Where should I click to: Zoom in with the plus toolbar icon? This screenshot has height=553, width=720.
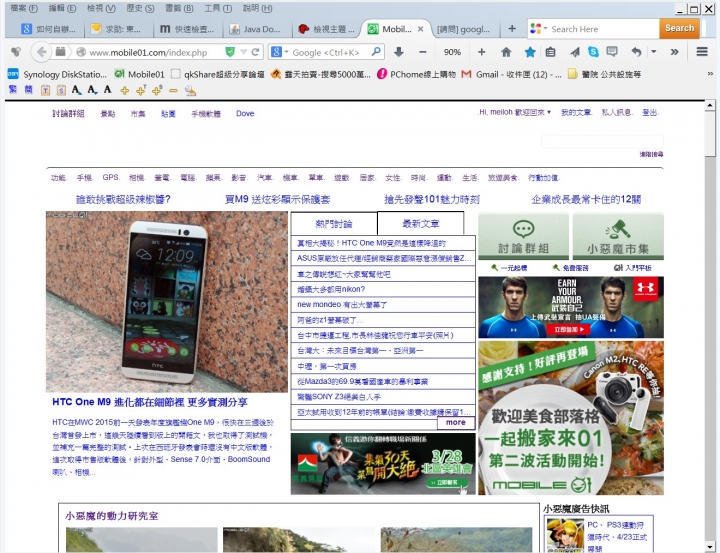tap(481, 52)
